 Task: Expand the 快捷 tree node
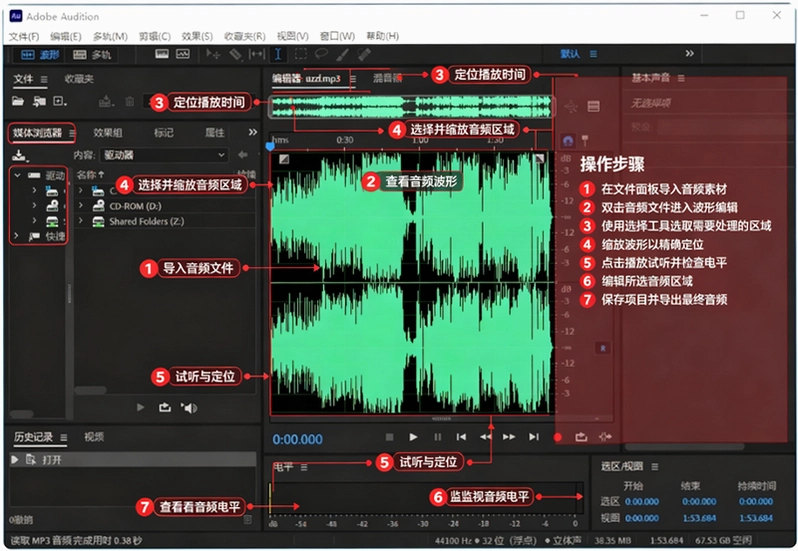click(x=16, y=236)
